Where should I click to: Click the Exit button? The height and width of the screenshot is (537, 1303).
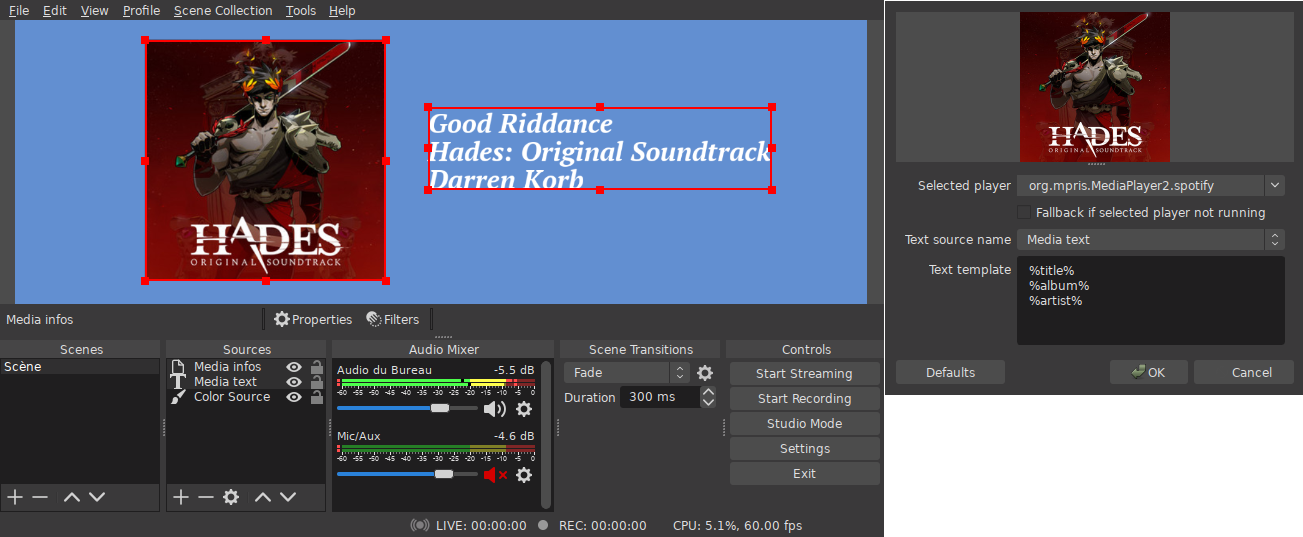tap(805, 473)
